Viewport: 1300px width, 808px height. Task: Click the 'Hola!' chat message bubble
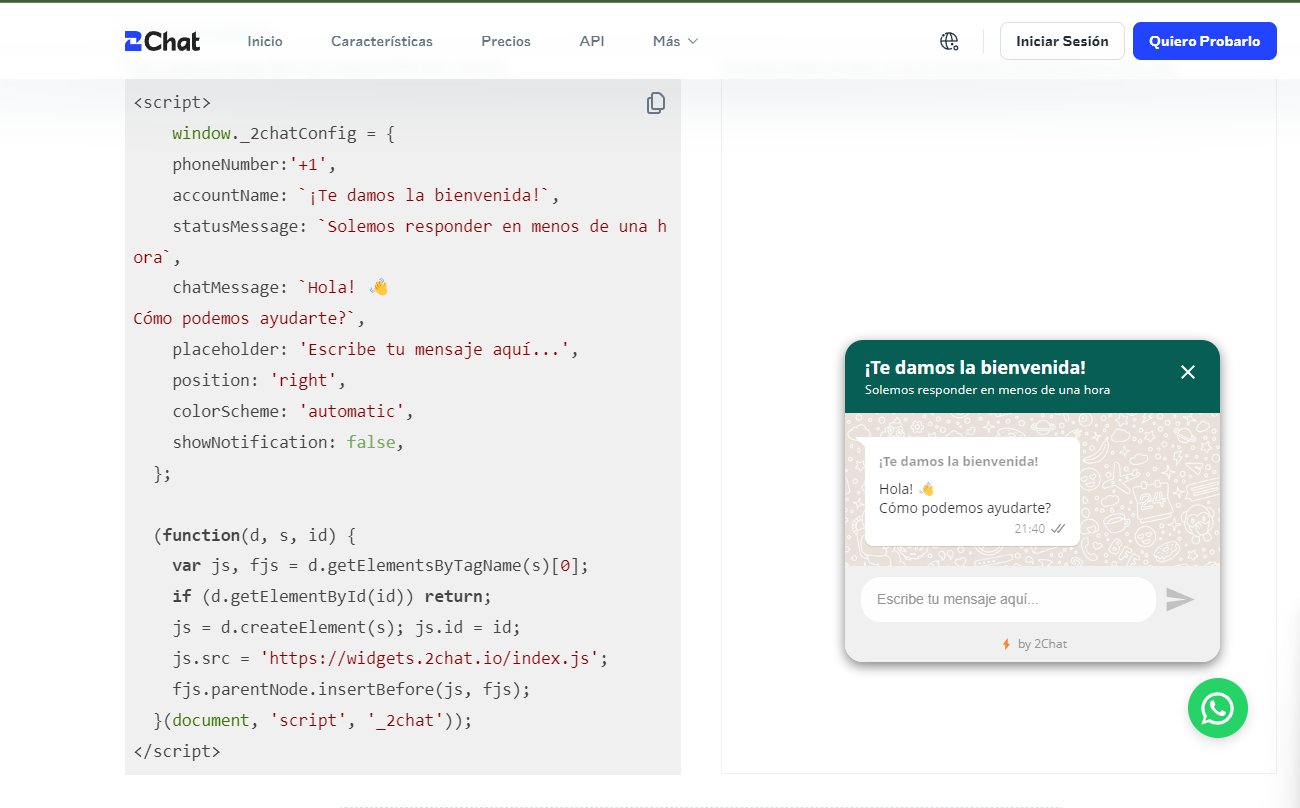pyautogui.click(x=972, y=491)
